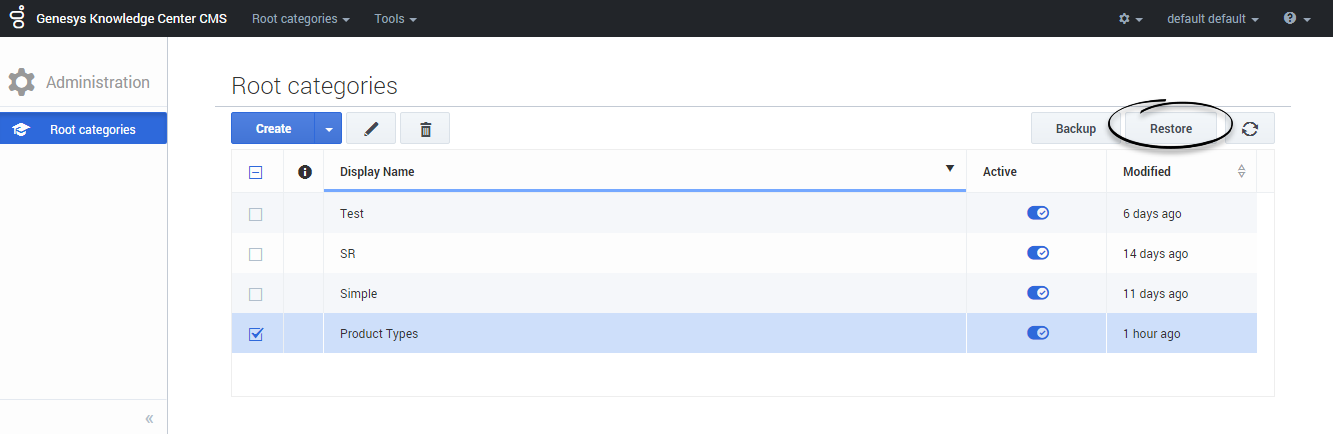Uncheck the Product Types row checkbox
1333x434 pixels.
click(x=256, y=334)
